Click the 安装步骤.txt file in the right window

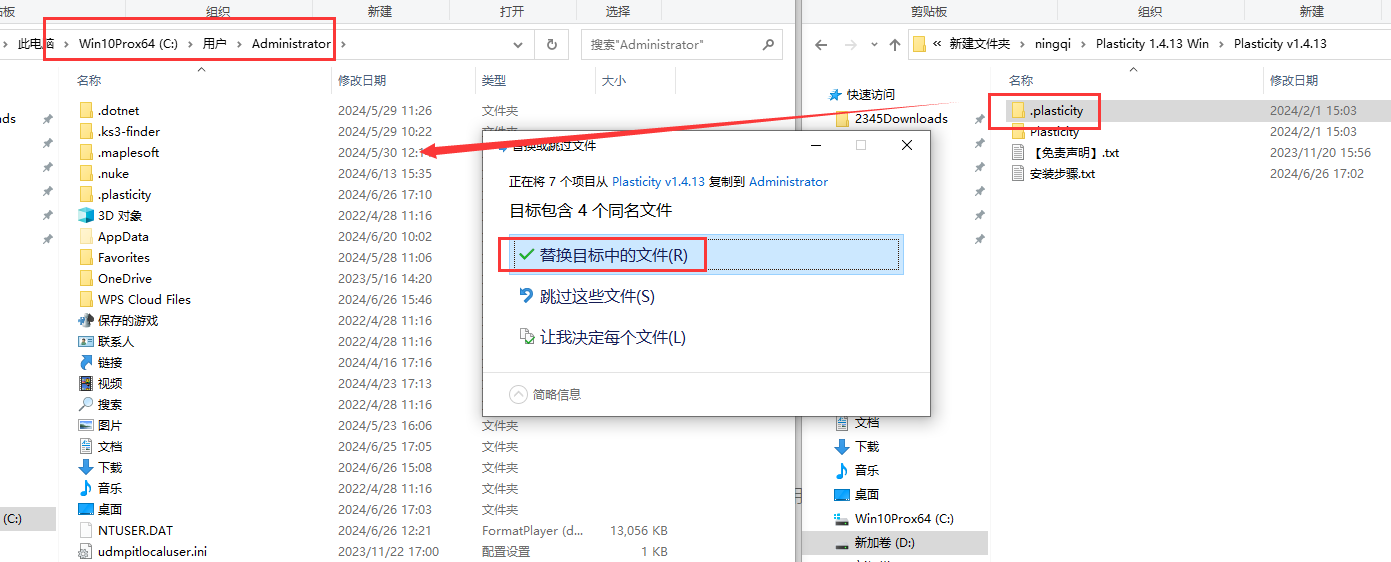1062,174
